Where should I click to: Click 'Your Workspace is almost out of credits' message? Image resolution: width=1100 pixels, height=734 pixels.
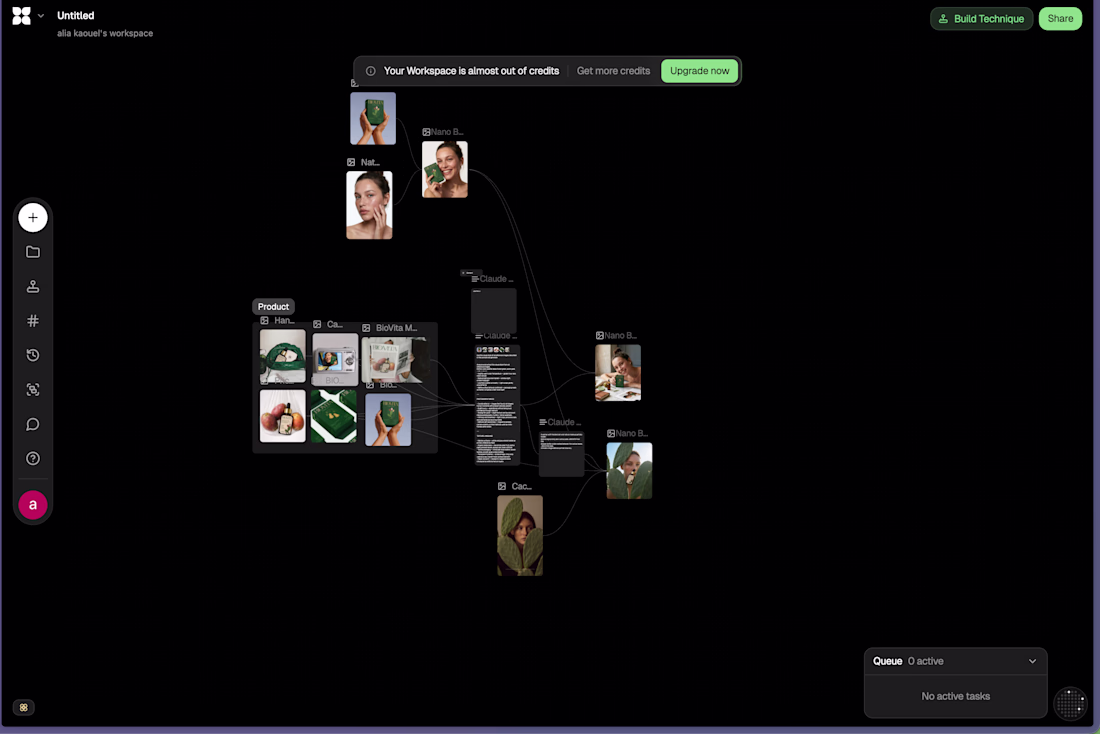(x=471, y=71)
